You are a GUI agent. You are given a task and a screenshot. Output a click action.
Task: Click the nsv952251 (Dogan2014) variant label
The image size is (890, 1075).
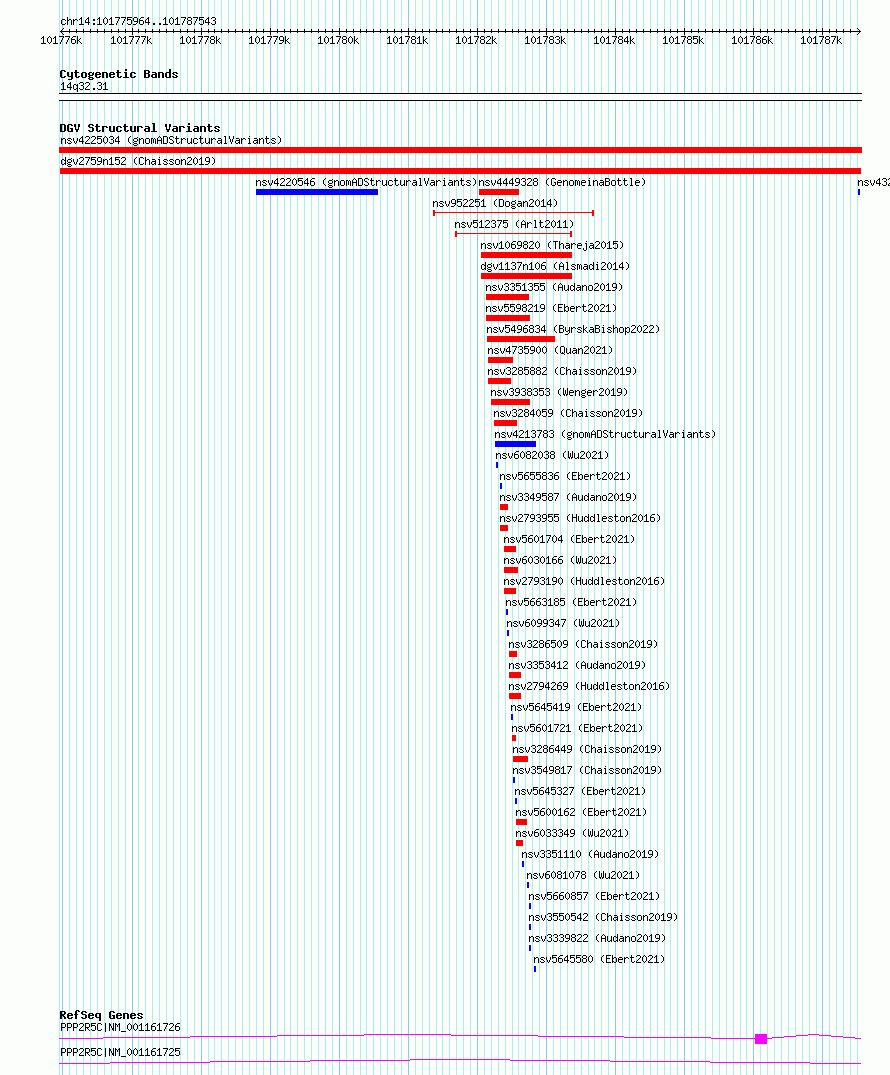495,204
